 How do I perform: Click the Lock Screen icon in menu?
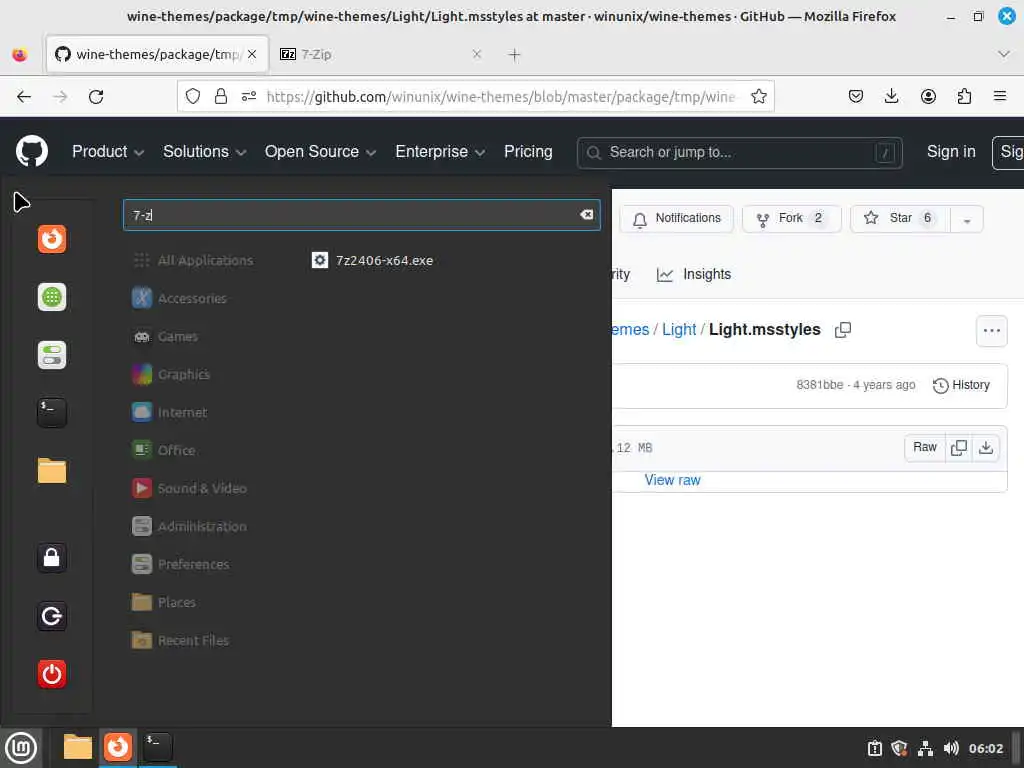pos(52,558)
